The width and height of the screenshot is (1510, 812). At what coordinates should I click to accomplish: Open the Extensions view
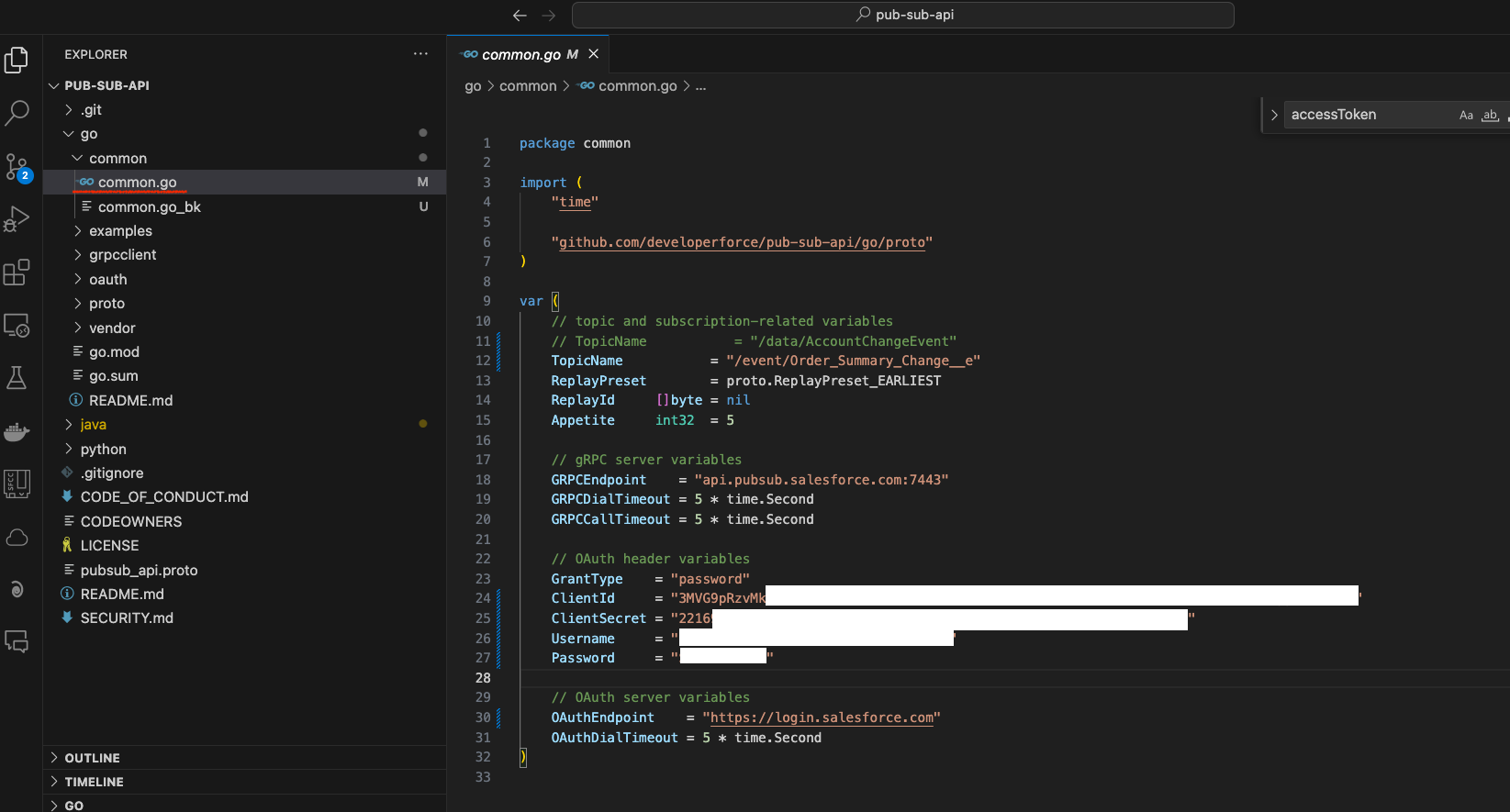[x=17, y=273]
